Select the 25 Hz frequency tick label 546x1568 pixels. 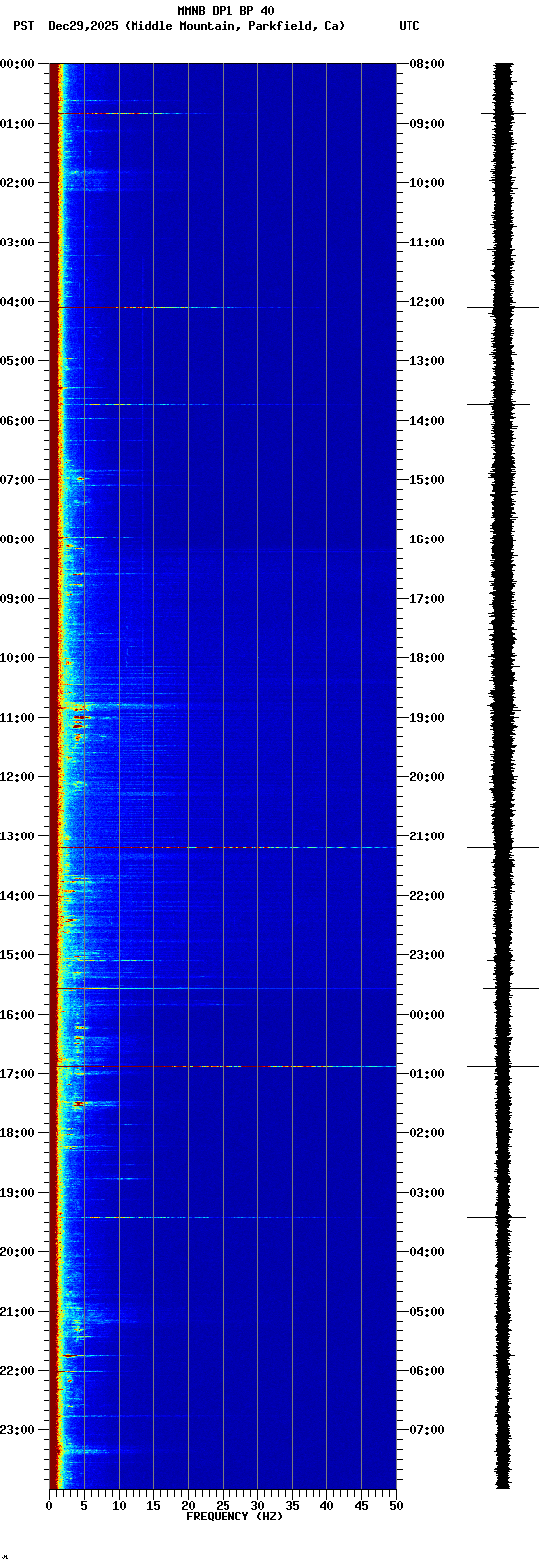point(223,1506)
